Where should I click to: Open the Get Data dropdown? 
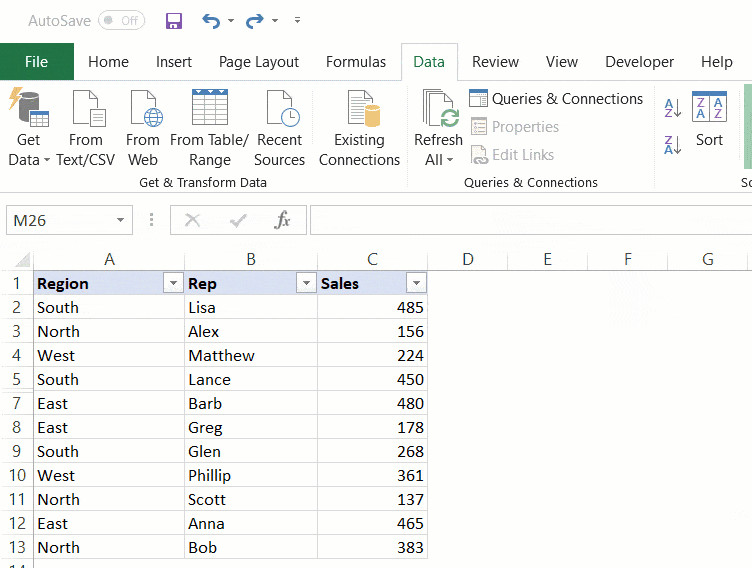[29, 128]
